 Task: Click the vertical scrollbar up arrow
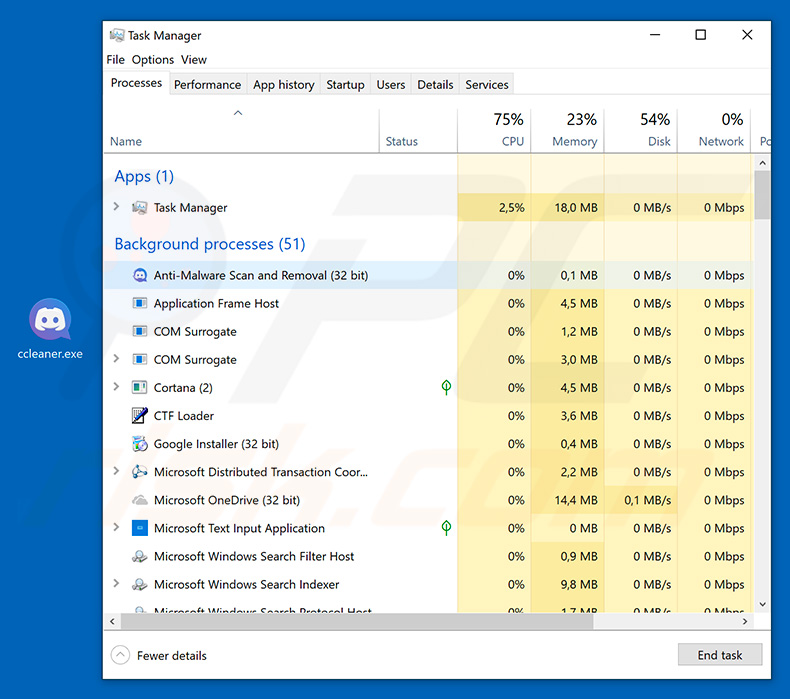tap(762, 163)
